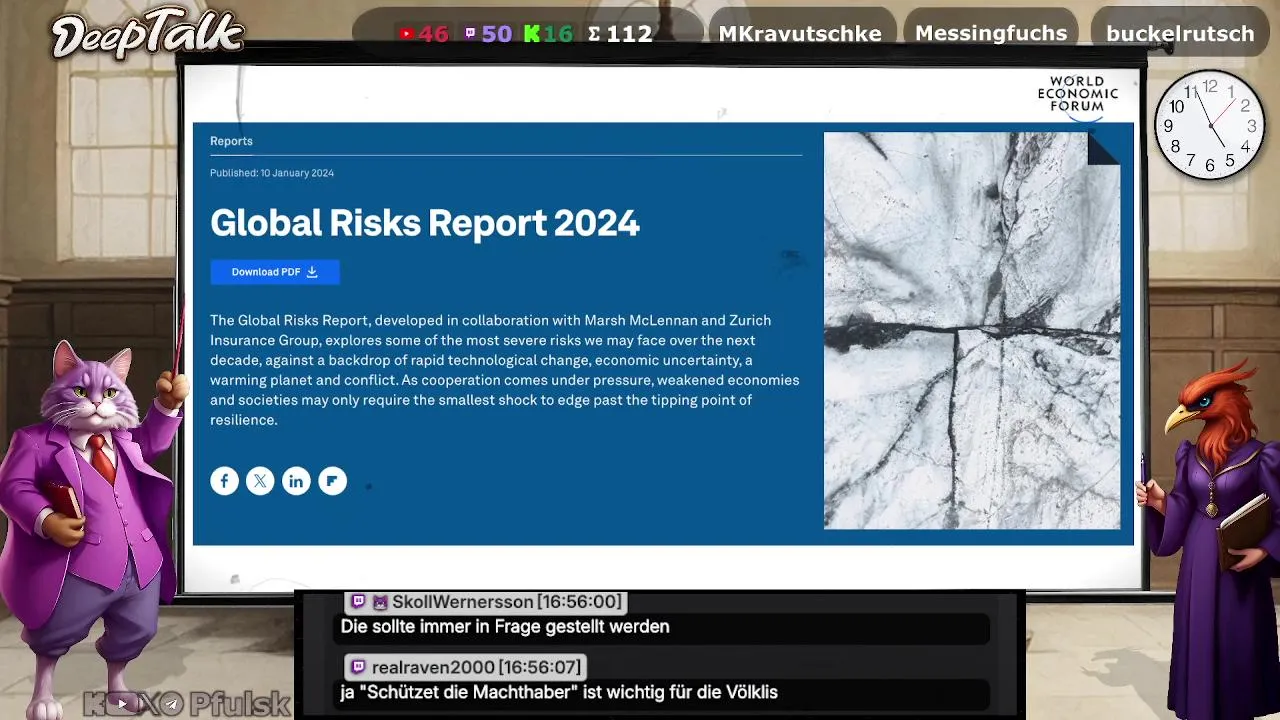This screenshot has width=1280, height=720.
Task: Share report on Flipboard icon
Action: (332, 481)
